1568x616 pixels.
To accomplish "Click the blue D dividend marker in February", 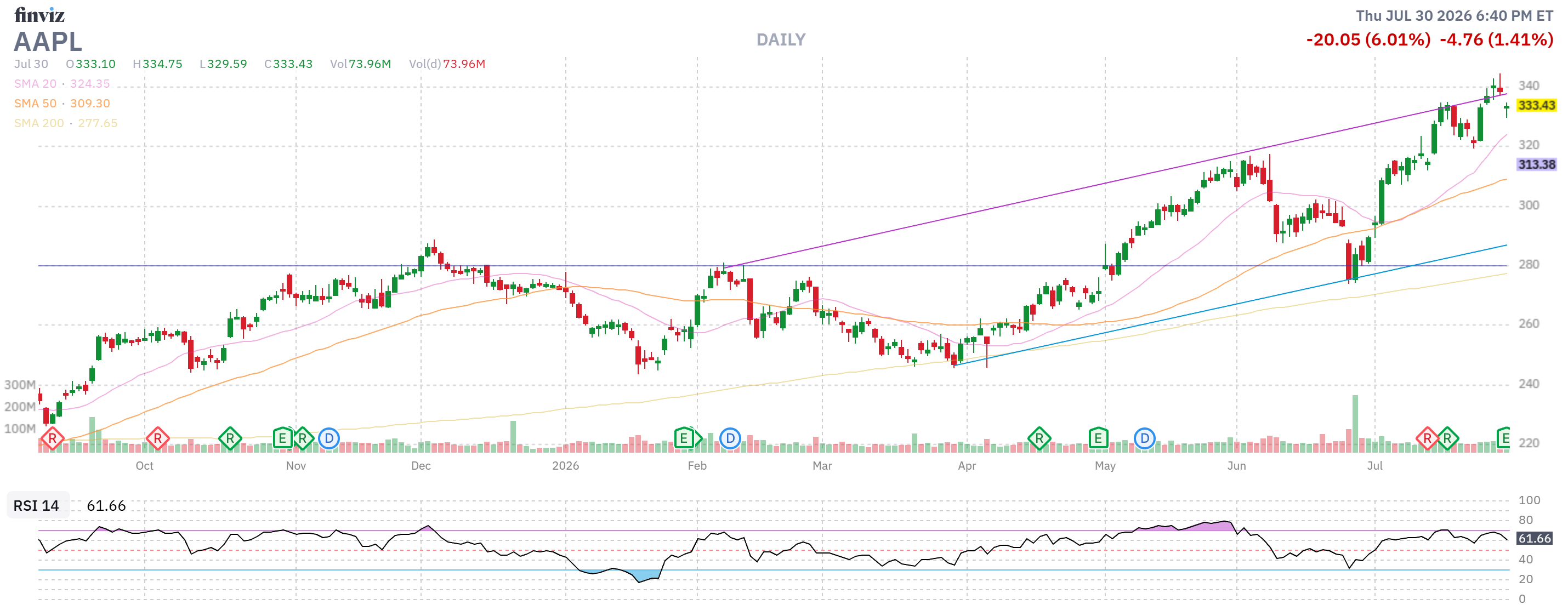I will (730, 438).
